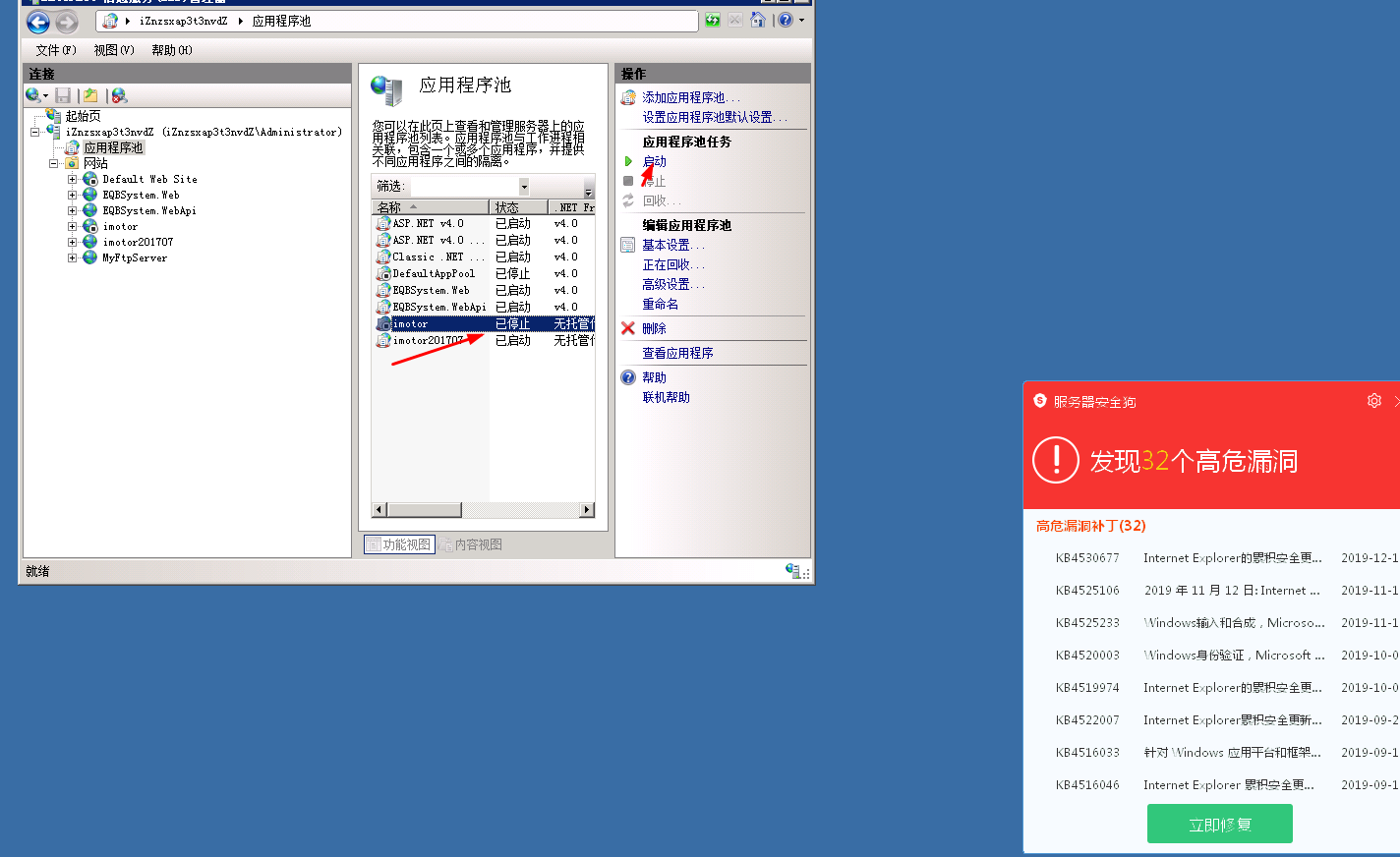This screenshot has height=857, width=1400.
Task: Click the red X delete (删除) icon
Action: coord(628,328)
